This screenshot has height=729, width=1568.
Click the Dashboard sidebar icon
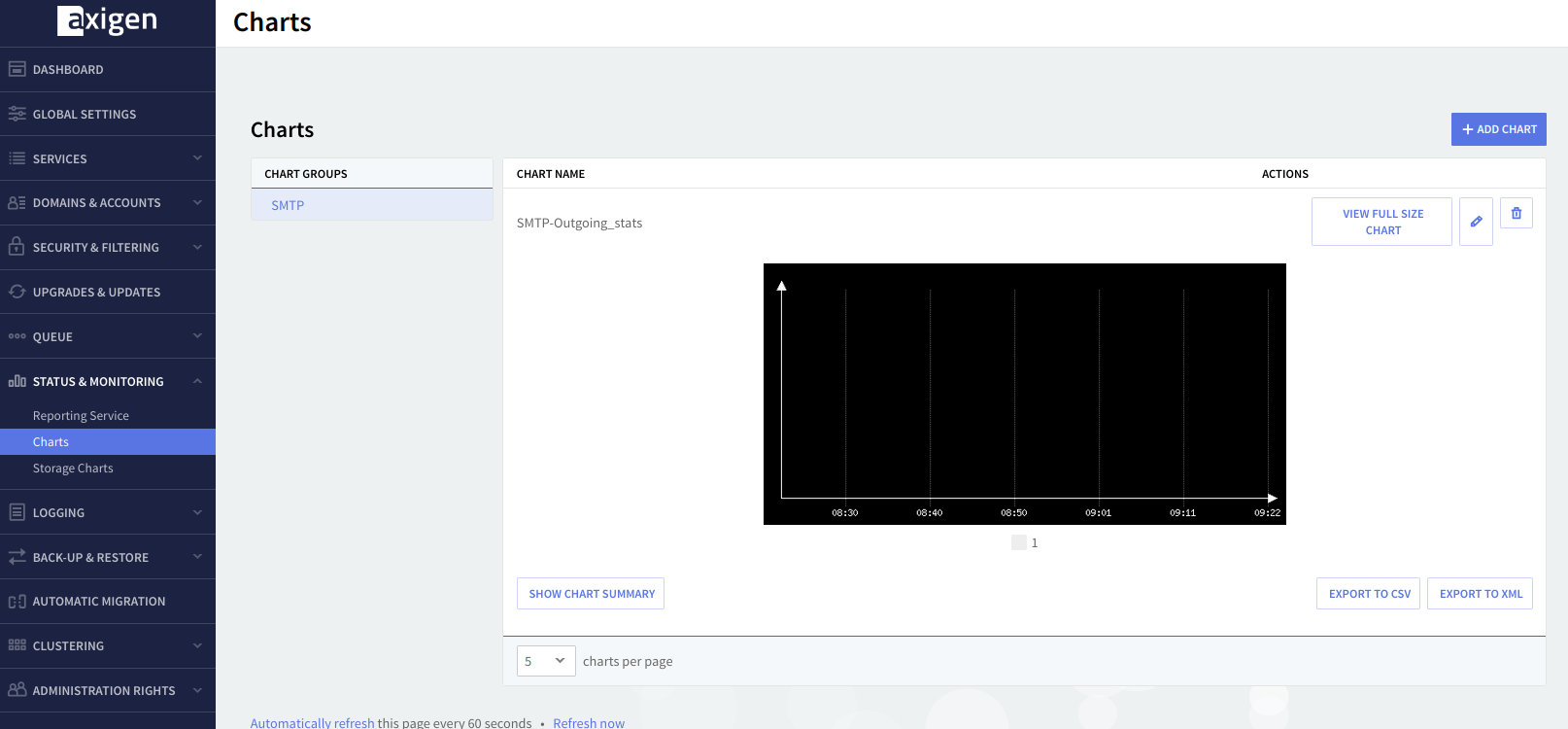pyautogui.click(x=17, y=69)
